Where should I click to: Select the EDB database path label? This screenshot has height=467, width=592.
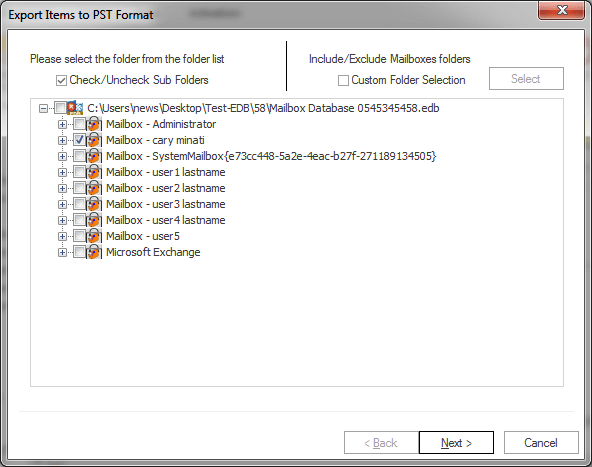263,108
